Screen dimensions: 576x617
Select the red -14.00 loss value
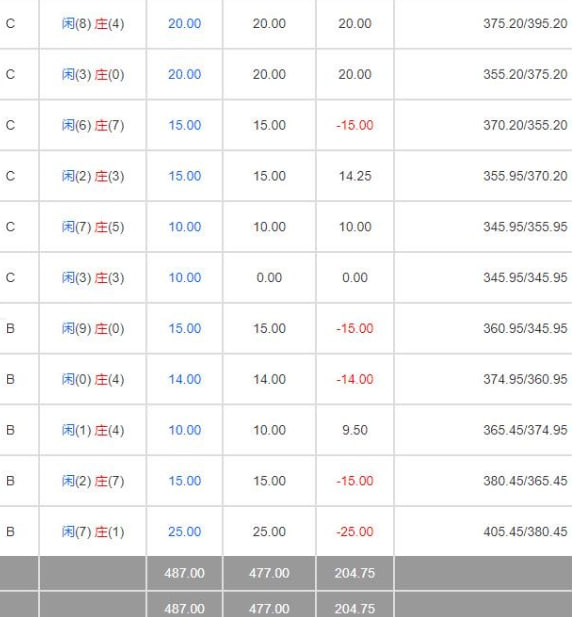coord(354,379)
